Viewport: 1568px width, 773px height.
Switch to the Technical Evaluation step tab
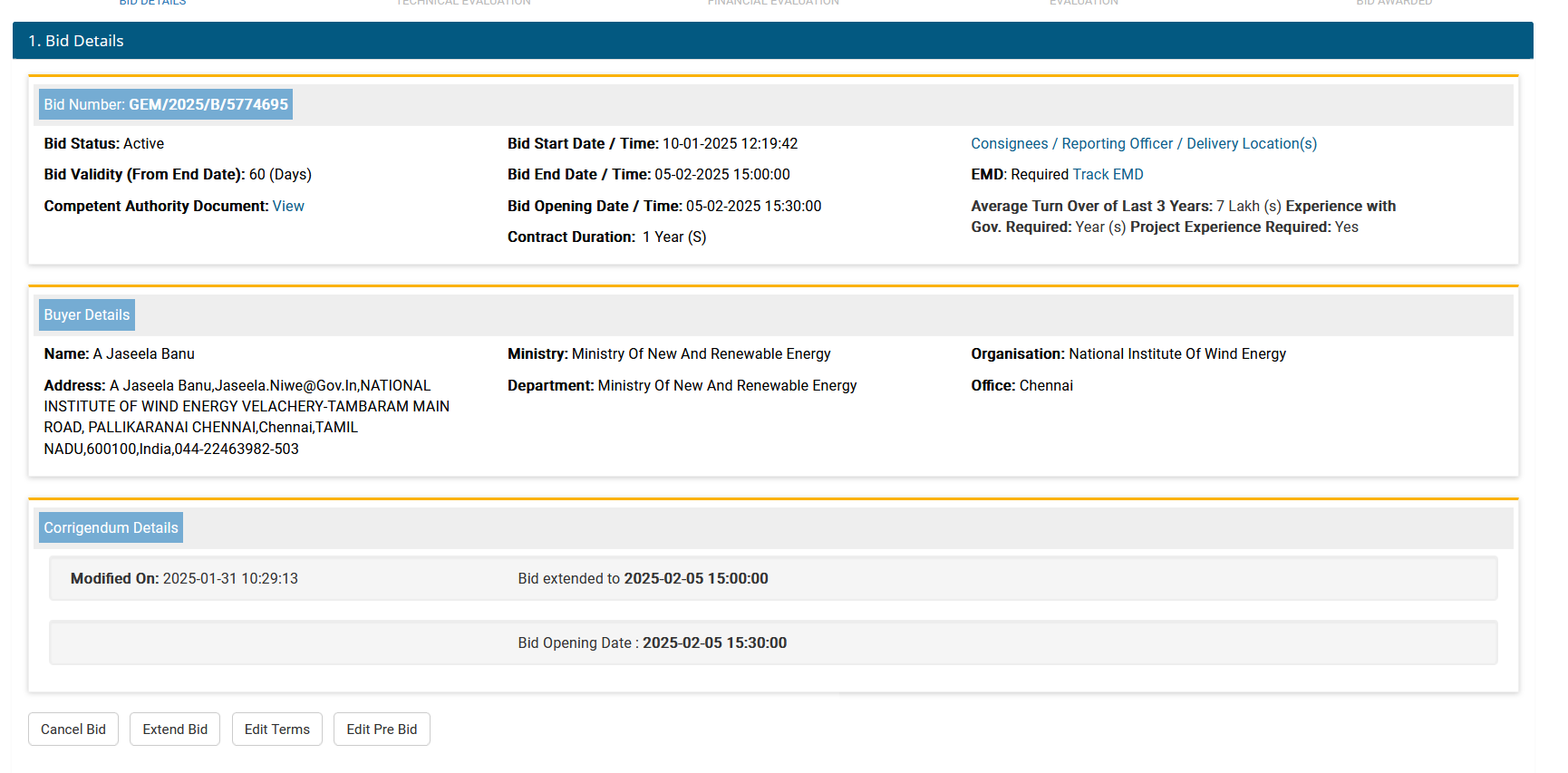463,3
